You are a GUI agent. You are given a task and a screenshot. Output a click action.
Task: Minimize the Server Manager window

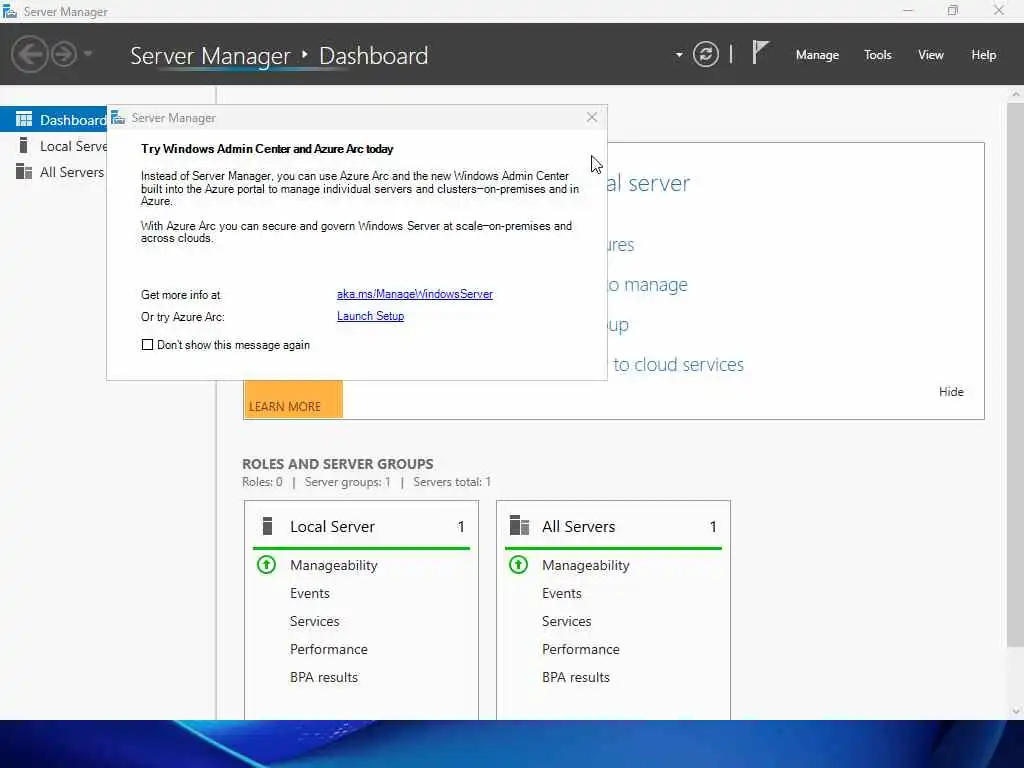point(908,10)
